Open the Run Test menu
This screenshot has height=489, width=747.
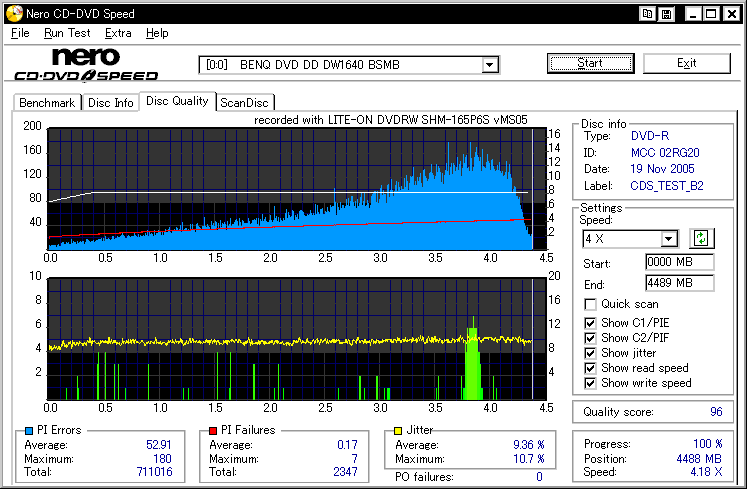(68, 33)
